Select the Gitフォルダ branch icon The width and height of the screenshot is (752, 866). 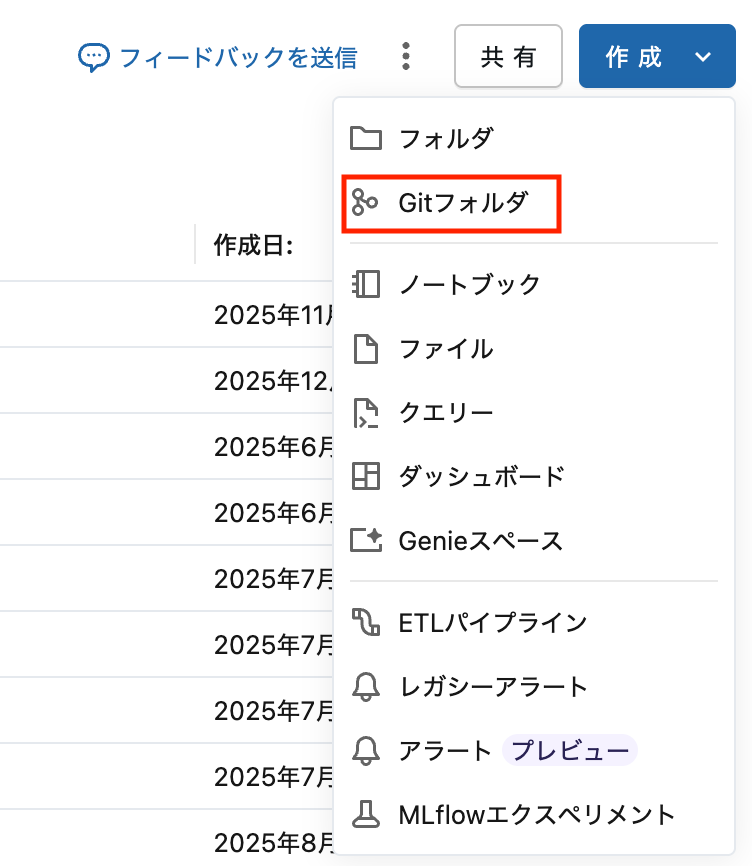(366, 202)
